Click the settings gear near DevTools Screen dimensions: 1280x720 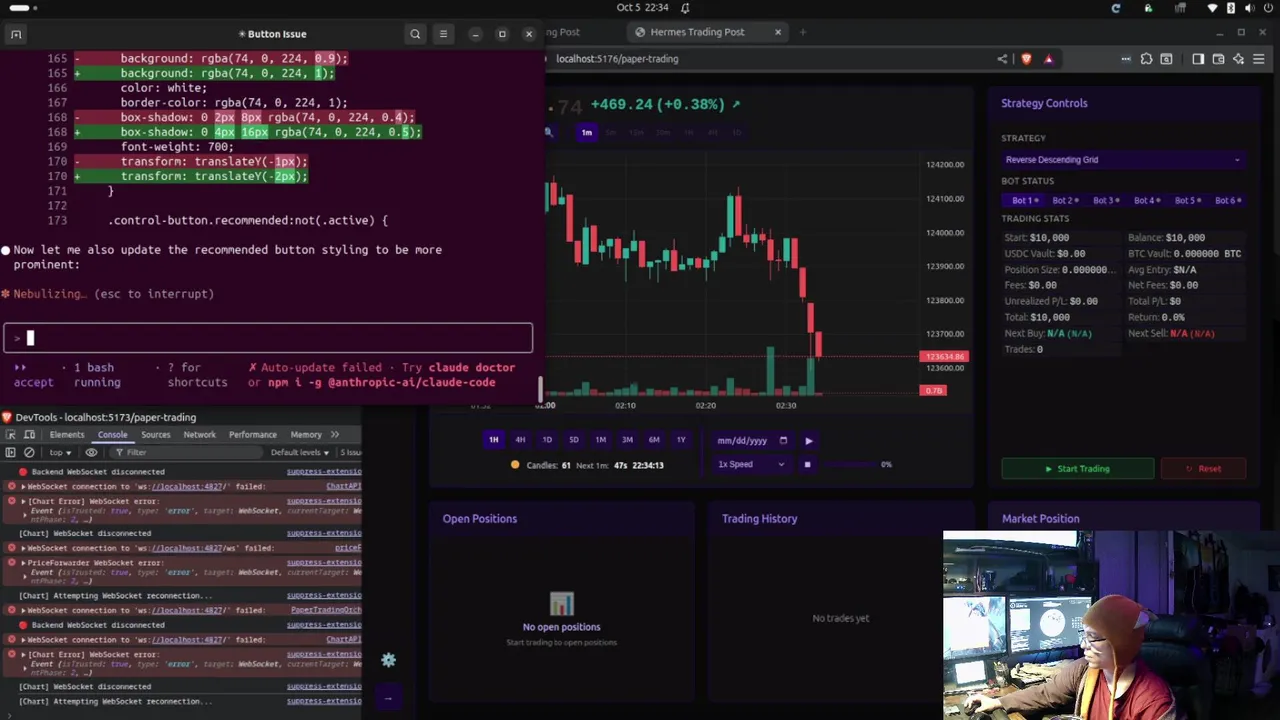pos(388,660)
